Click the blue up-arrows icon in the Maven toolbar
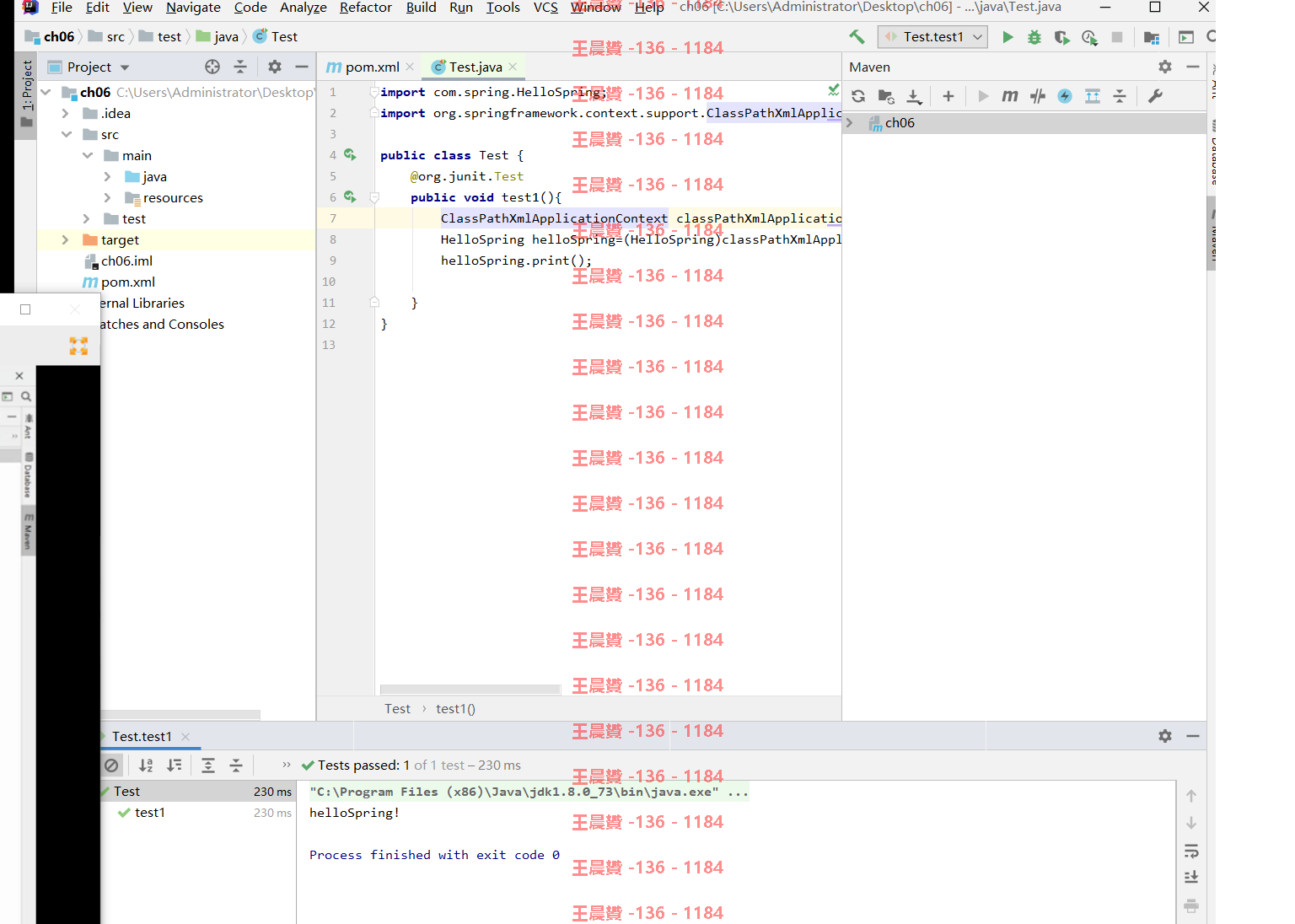1295x924 pixels. [x=1093, y=96]
